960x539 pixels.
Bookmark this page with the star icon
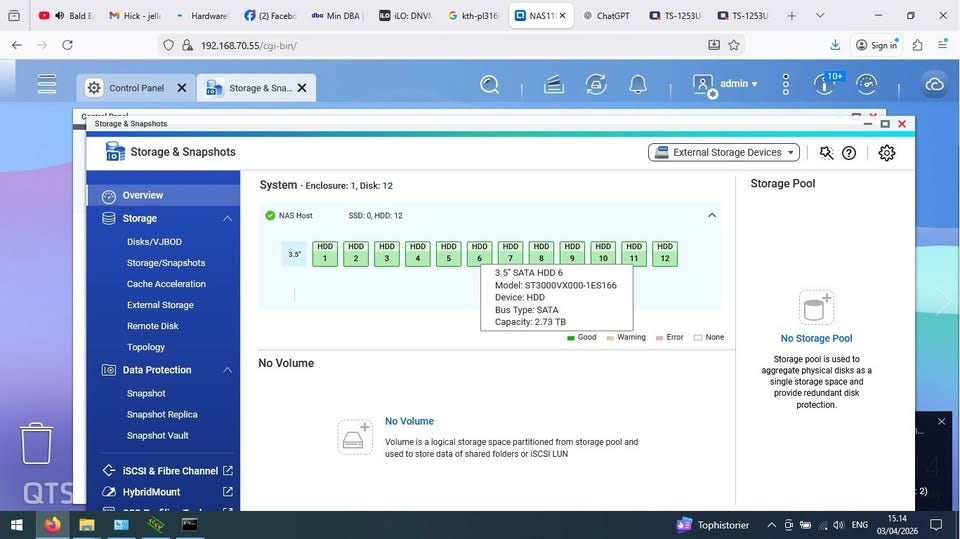point(733,45)
